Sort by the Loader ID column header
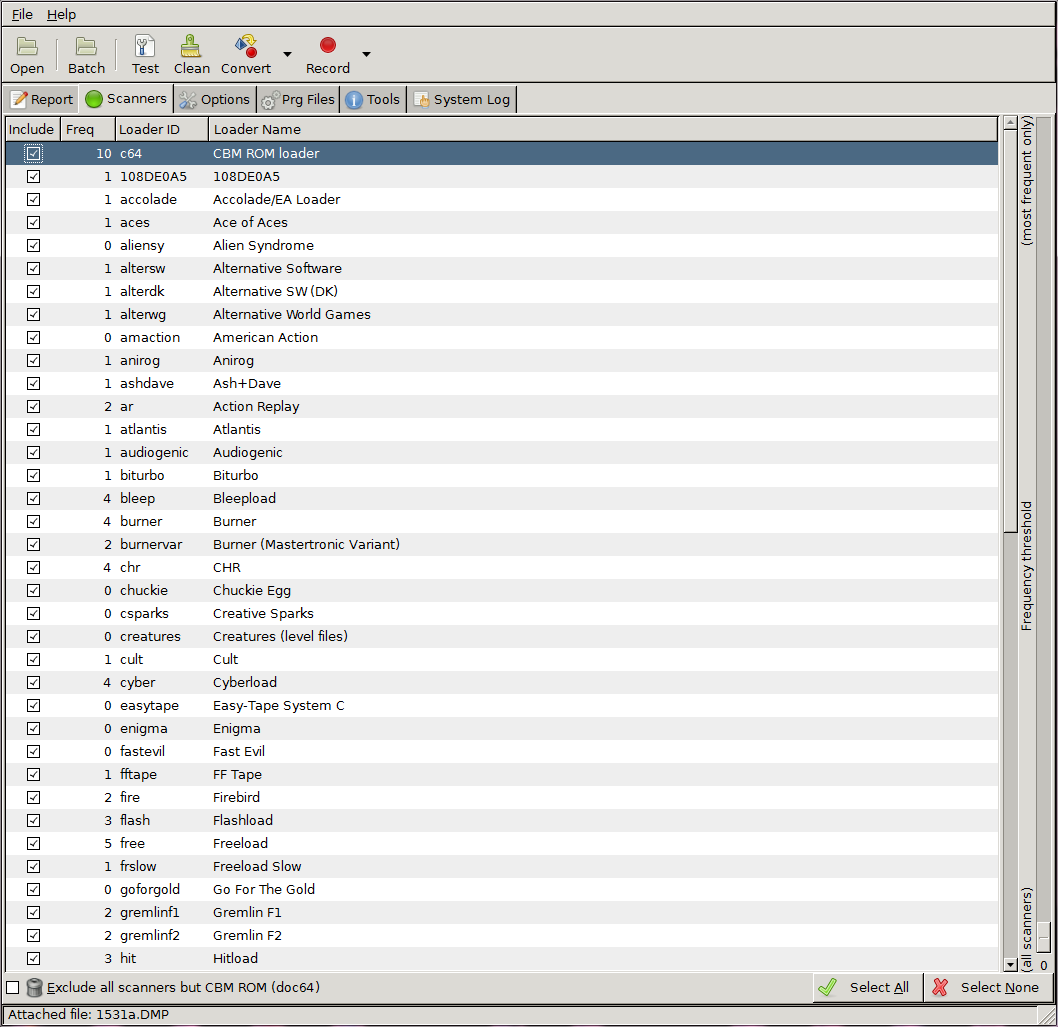1058x1027 pixels. (161, 130)
